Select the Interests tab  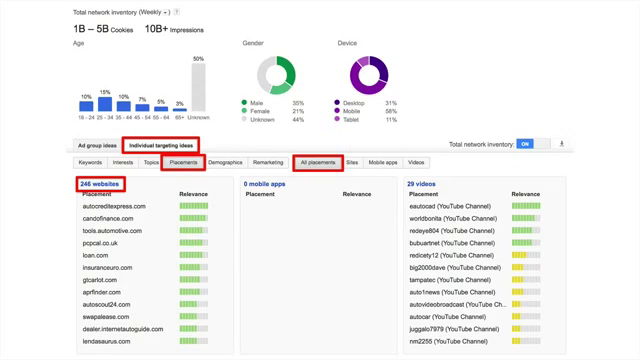click(x=123, y=162)
